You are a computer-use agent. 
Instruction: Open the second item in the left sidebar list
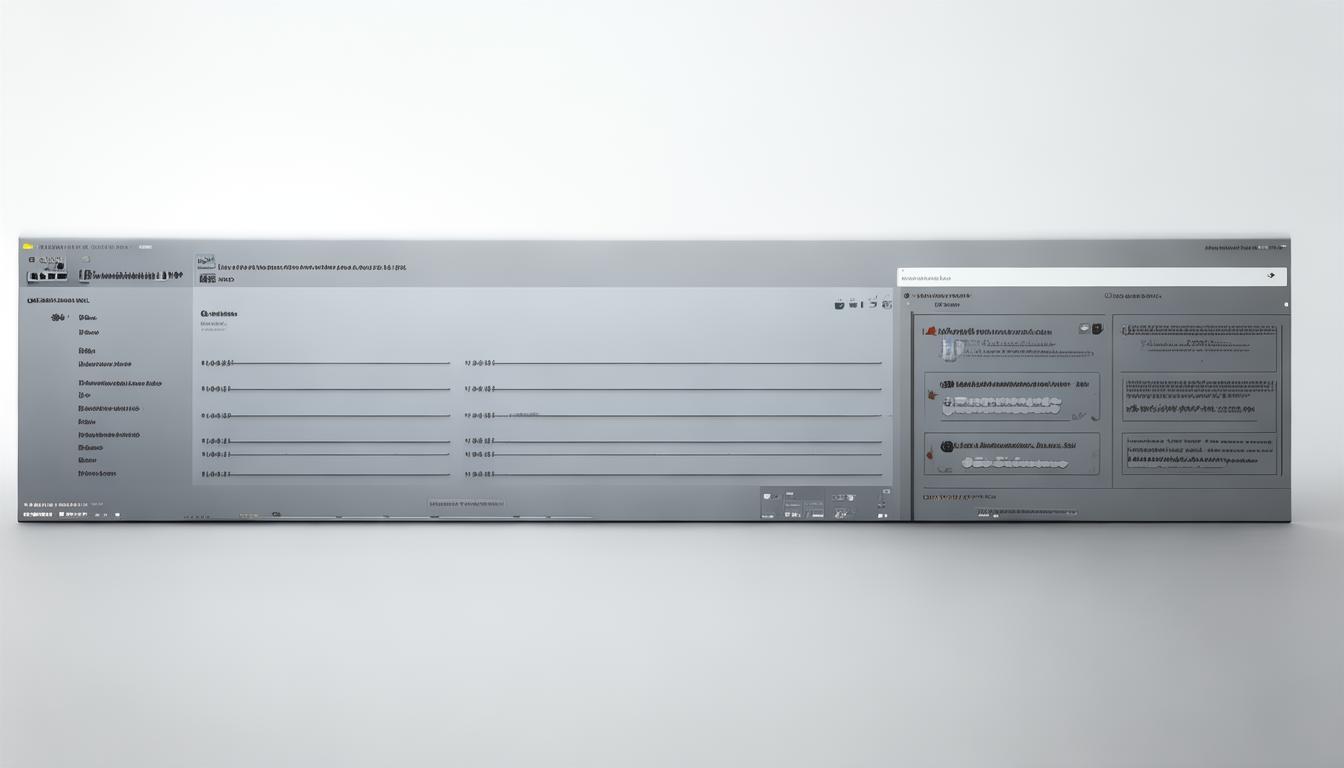pos(89,332)
